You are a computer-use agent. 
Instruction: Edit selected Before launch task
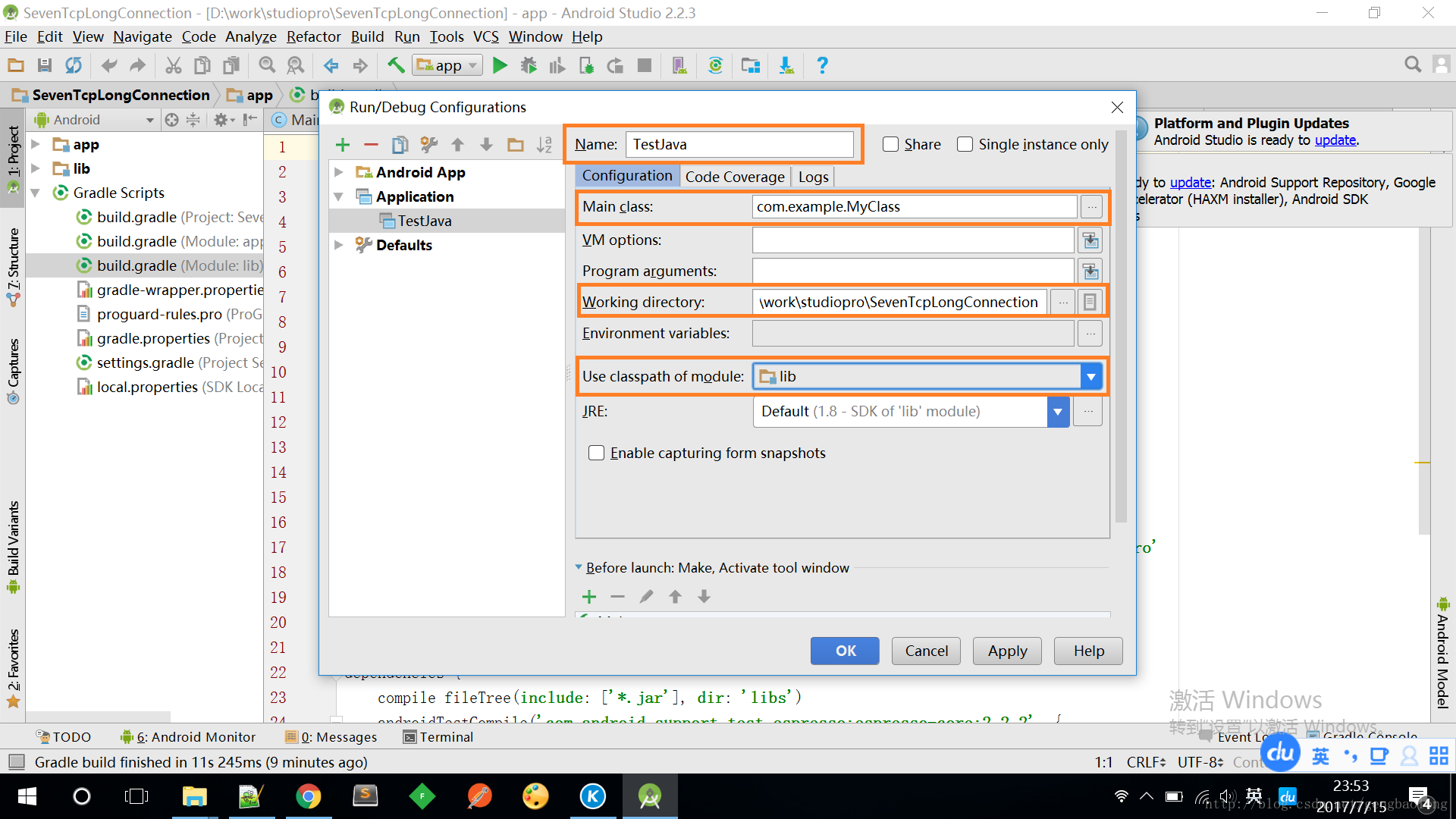pos(646,598)
